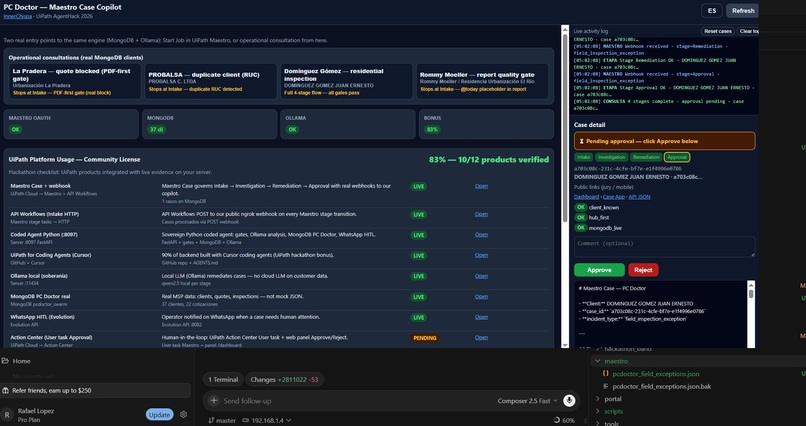Open the 1 Terminal tab

click(x=223, y=380)
